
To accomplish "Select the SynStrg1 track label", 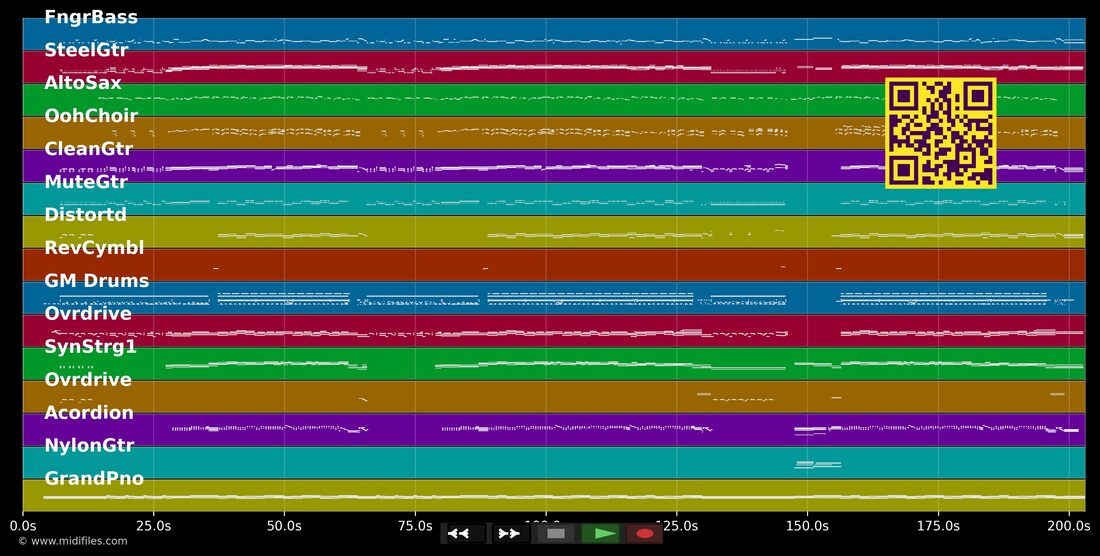I will (90, 346).
